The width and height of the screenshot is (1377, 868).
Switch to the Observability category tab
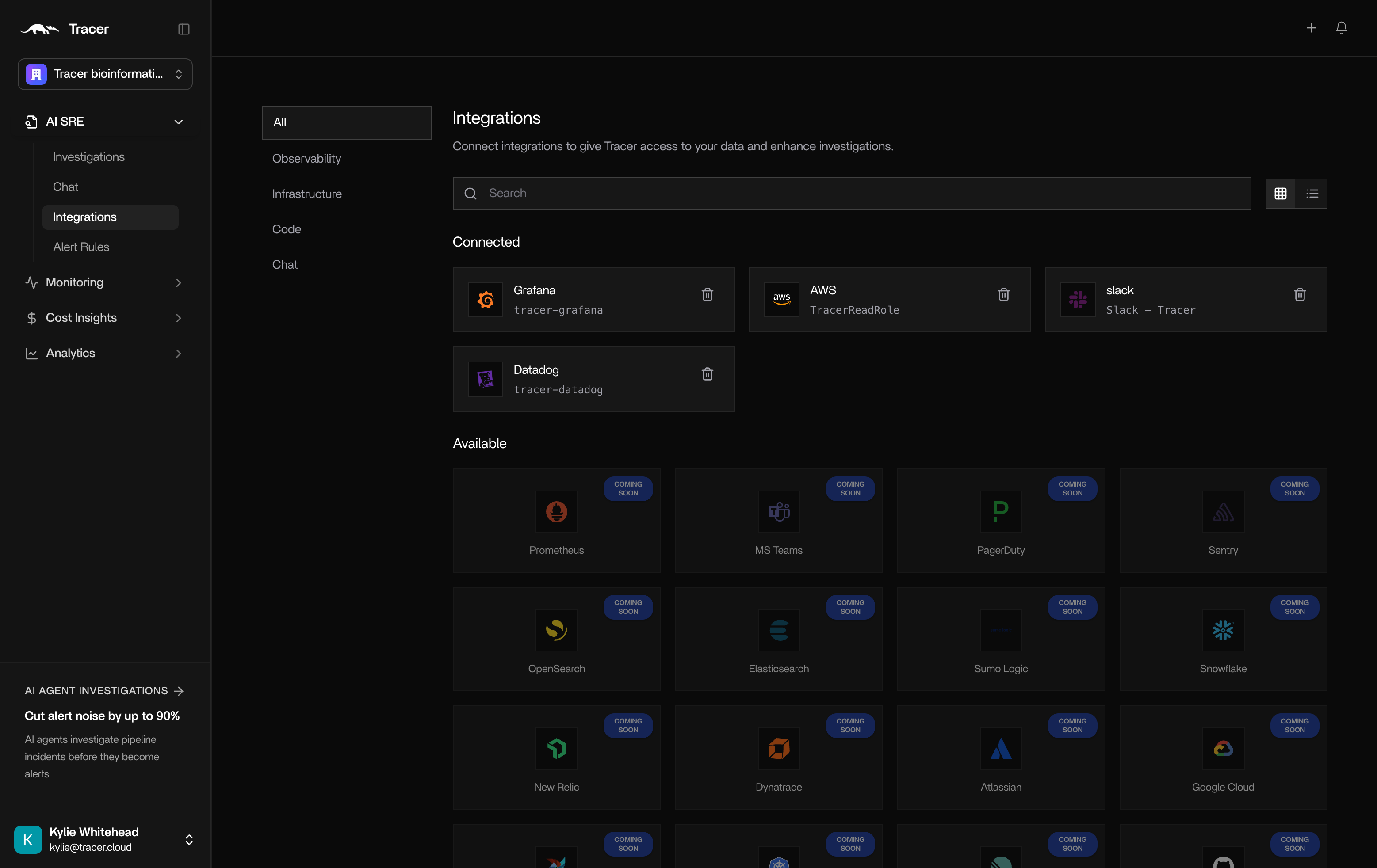pos(306,158)
